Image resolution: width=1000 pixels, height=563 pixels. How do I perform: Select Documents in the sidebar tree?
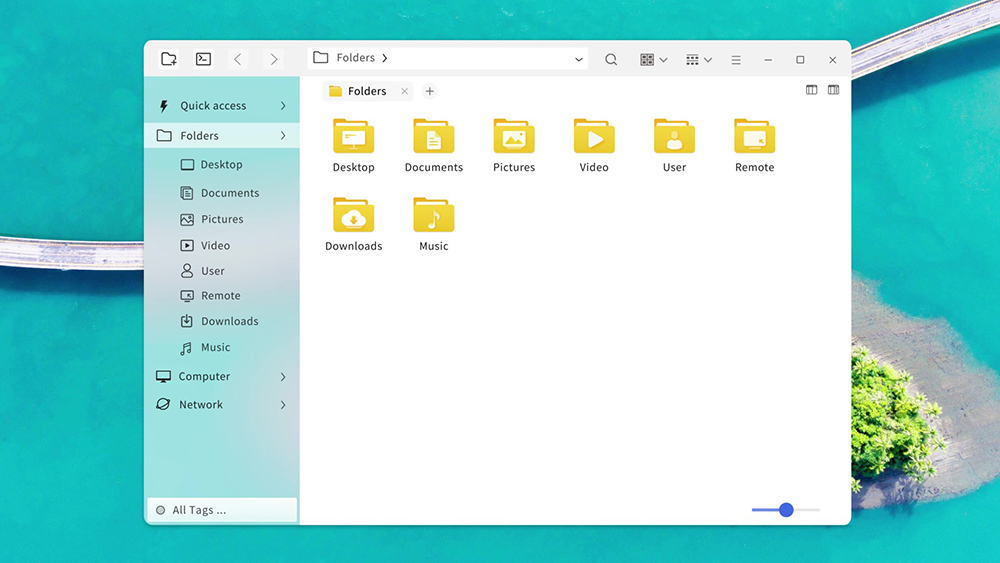(x=229, y=193)
